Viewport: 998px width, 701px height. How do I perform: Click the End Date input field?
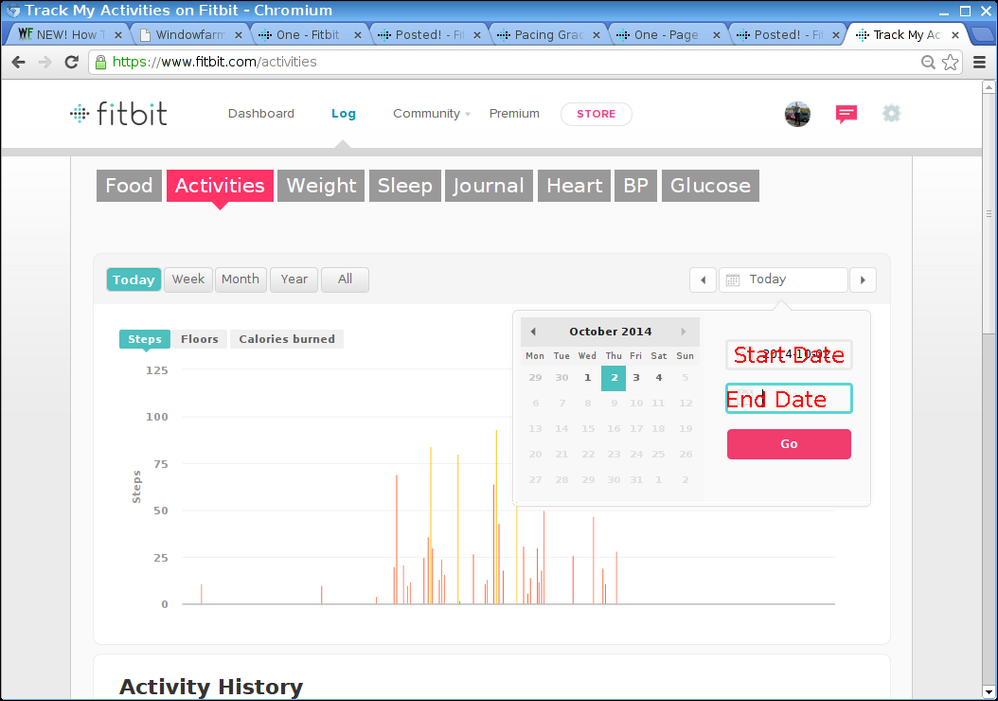(x=789, y=399)
